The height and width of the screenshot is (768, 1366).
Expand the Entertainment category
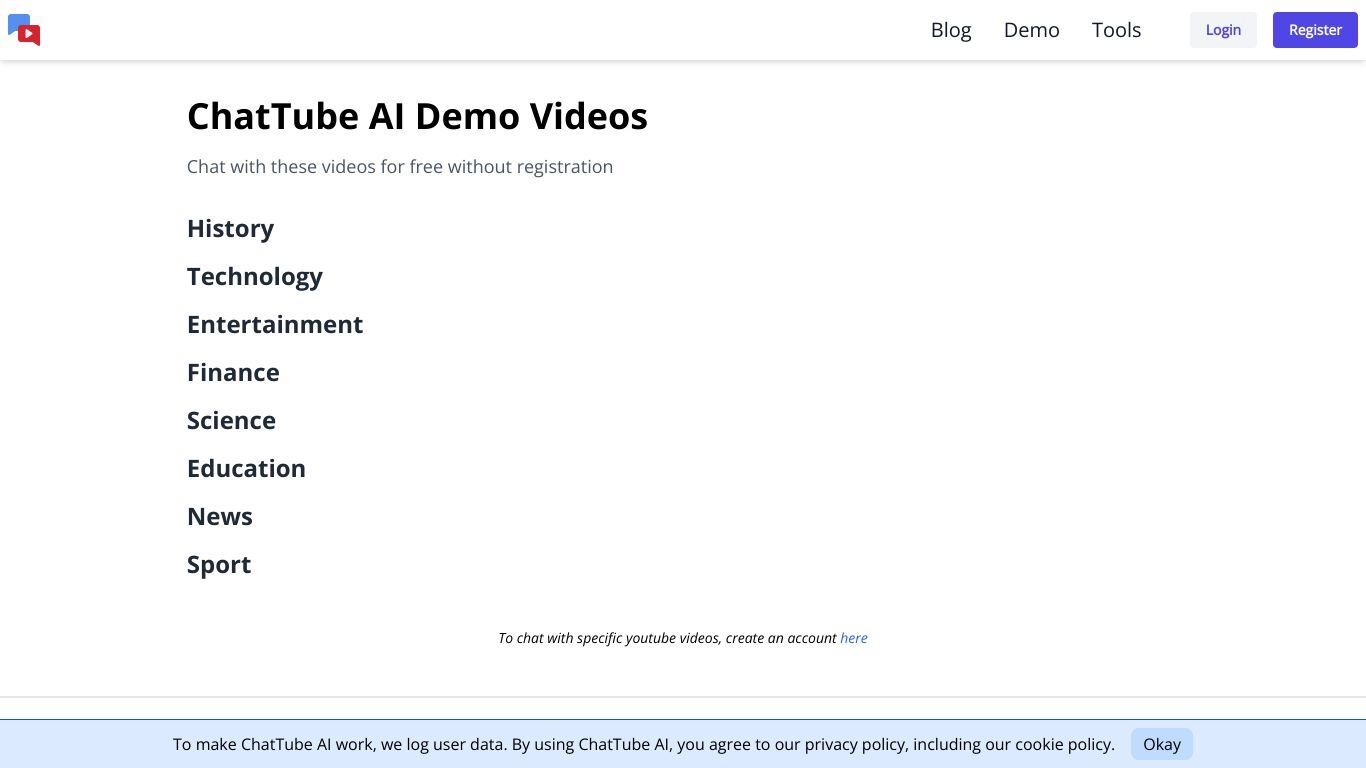click(275, 324)
